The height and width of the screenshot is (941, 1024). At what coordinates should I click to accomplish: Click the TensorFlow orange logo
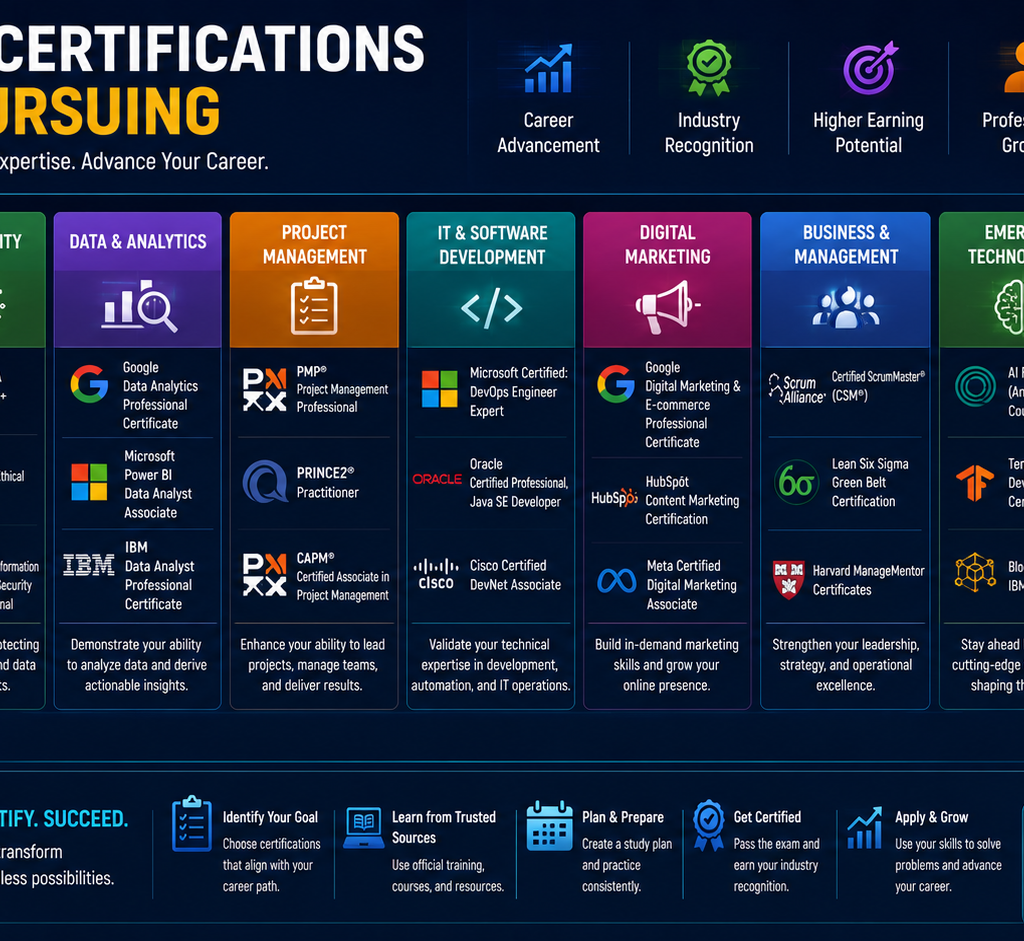pyautogui.click(x=974, y=483)
